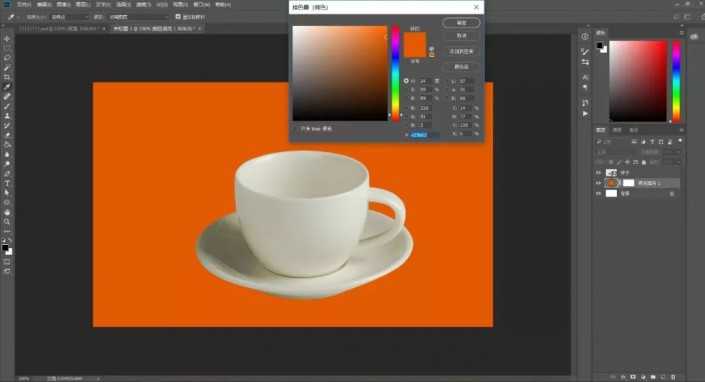Select the Lasso tool
Viewport: 705px width, 382px height.
pyautogui.click(x=7, y=58)
